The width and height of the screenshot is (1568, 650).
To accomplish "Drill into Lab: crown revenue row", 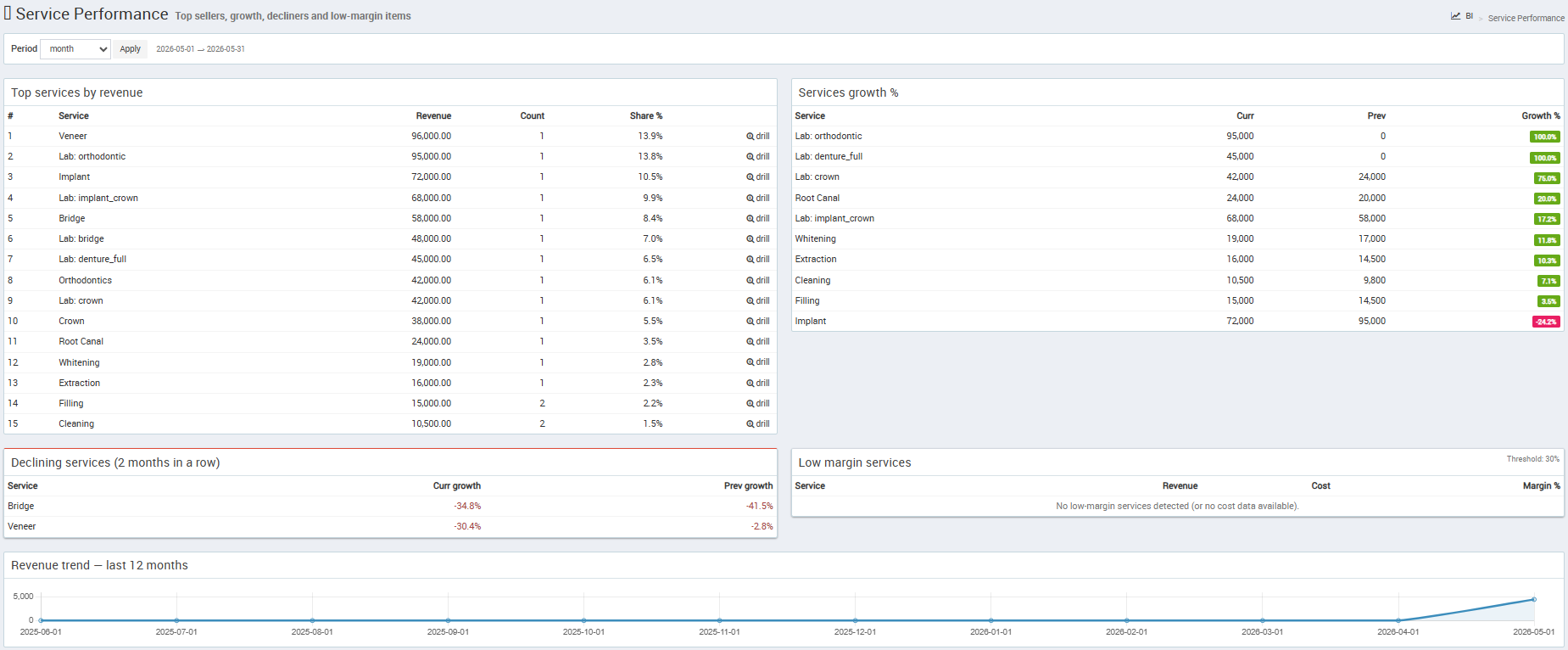I will [x=758, y=300].
